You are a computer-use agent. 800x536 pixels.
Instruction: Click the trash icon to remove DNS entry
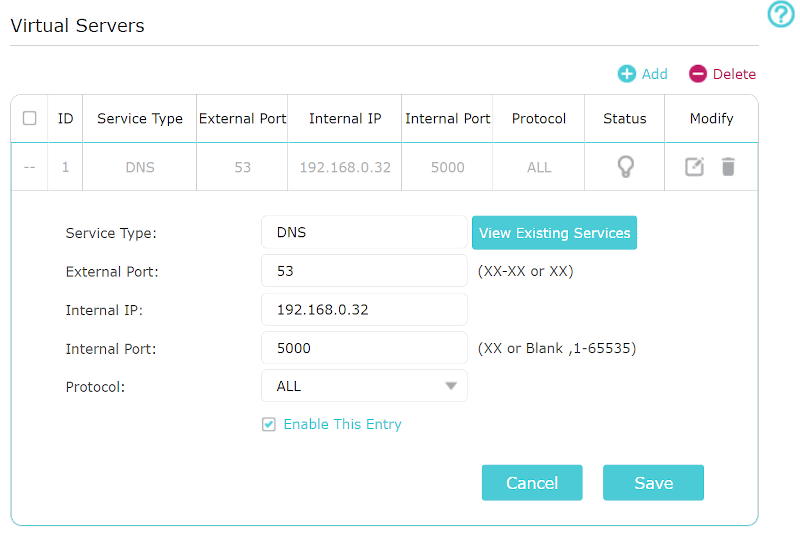click(x=728, y=167)
